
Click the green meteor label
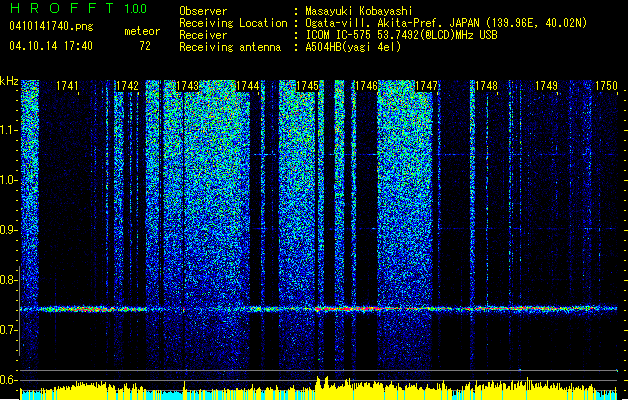(x=142, y=31)
